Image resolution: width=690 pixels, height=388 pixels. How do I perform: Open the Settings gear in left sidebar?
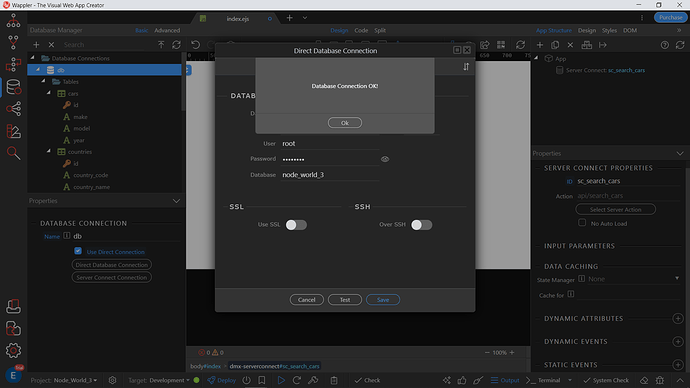coord(13,350)
